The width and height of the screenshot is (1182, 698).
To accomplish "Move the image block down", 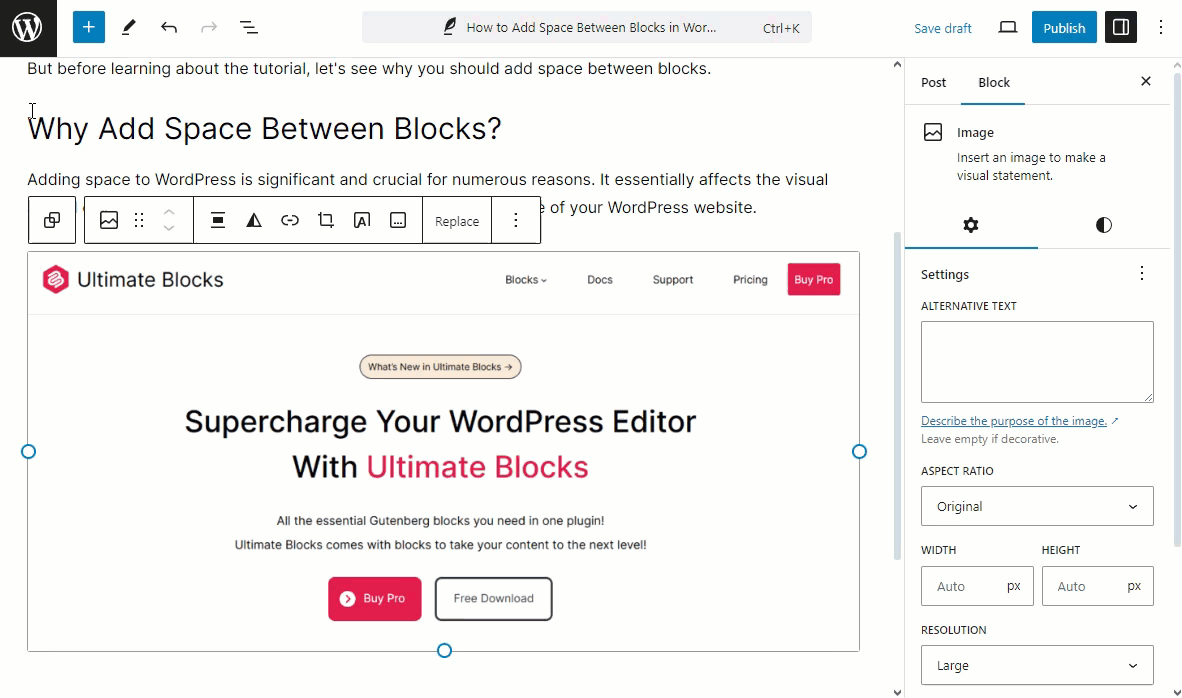I will [169, 228].
